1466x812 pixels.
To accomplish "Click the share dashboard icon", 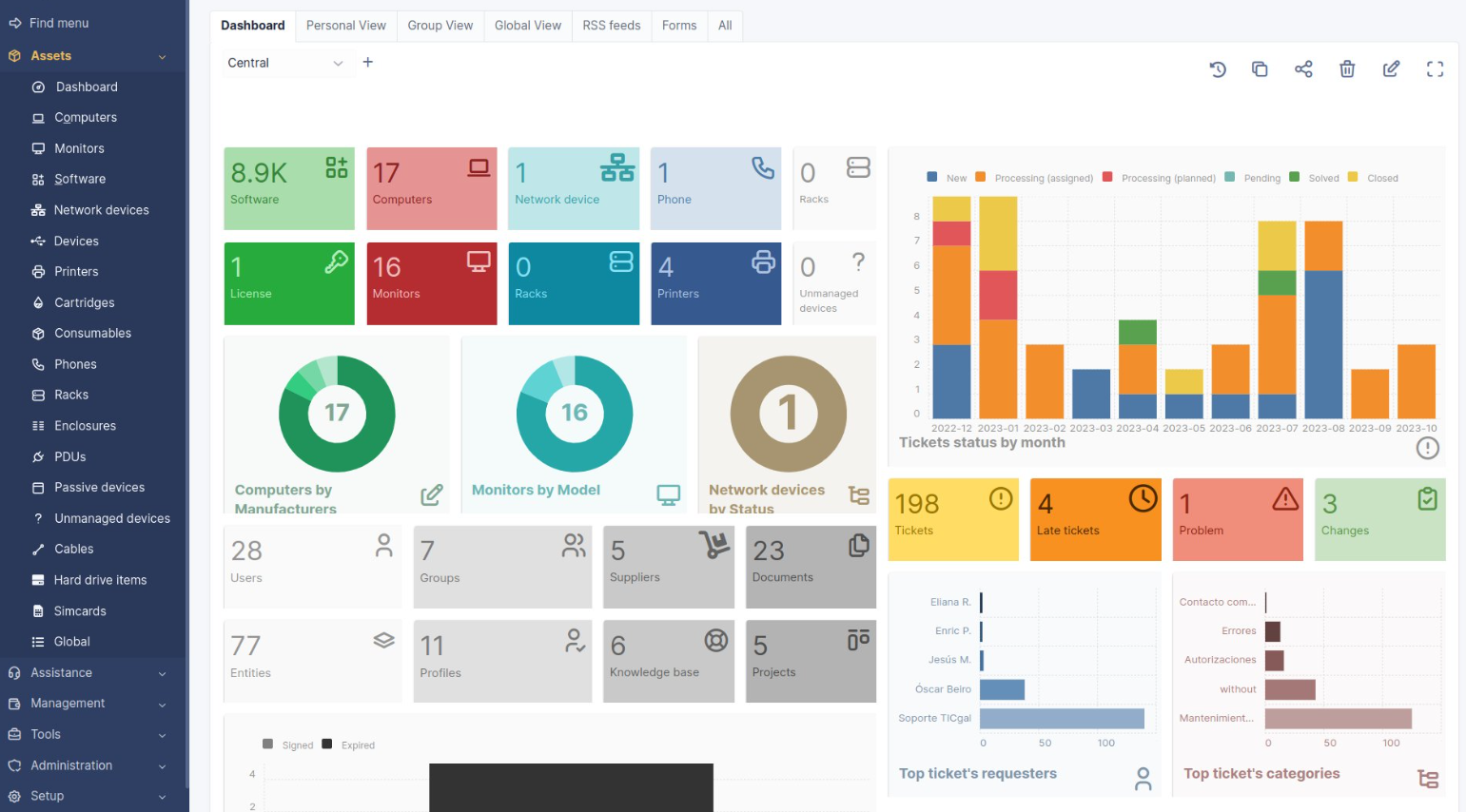I will click(1303, 68).
